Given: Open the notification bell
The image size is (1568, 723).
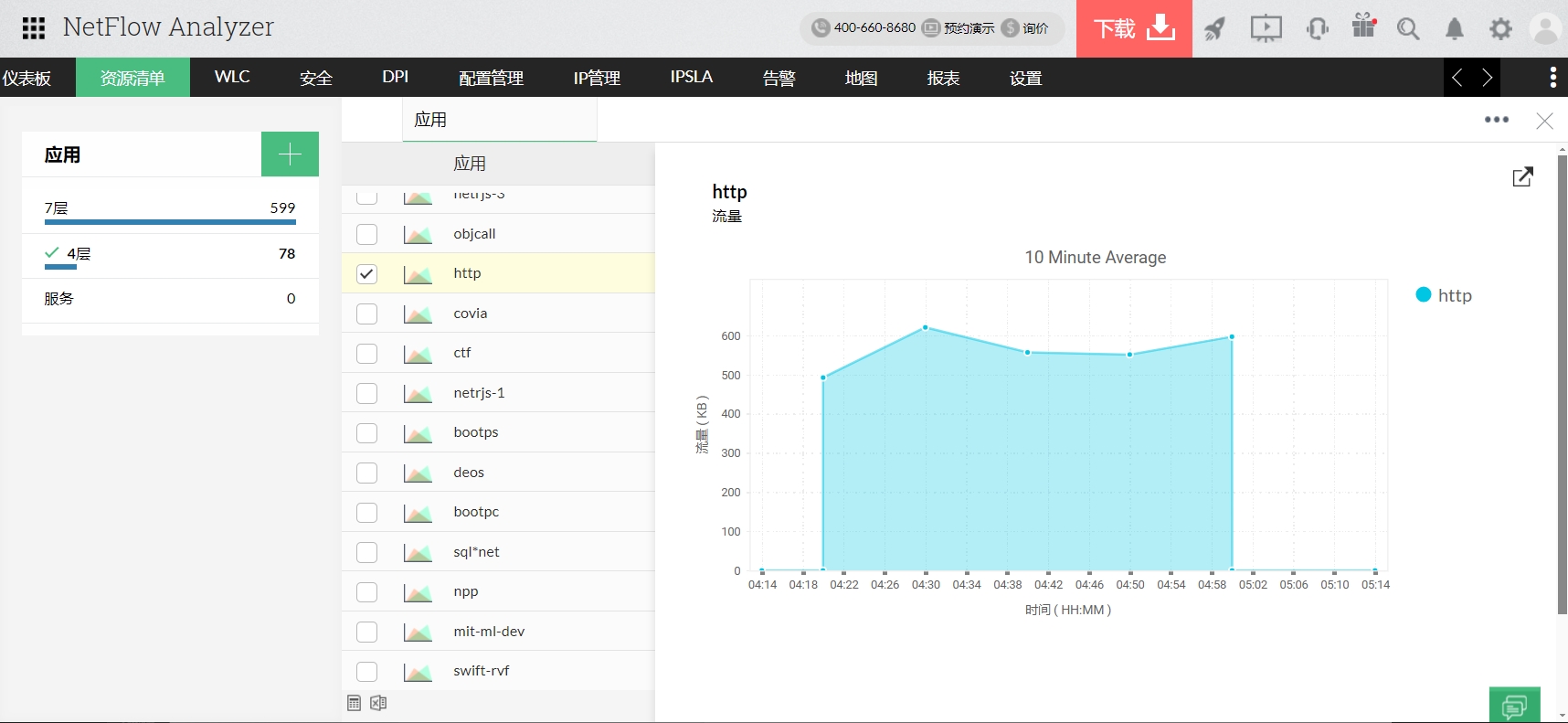Looking at the screenshot, I should tap(1455, 29).
